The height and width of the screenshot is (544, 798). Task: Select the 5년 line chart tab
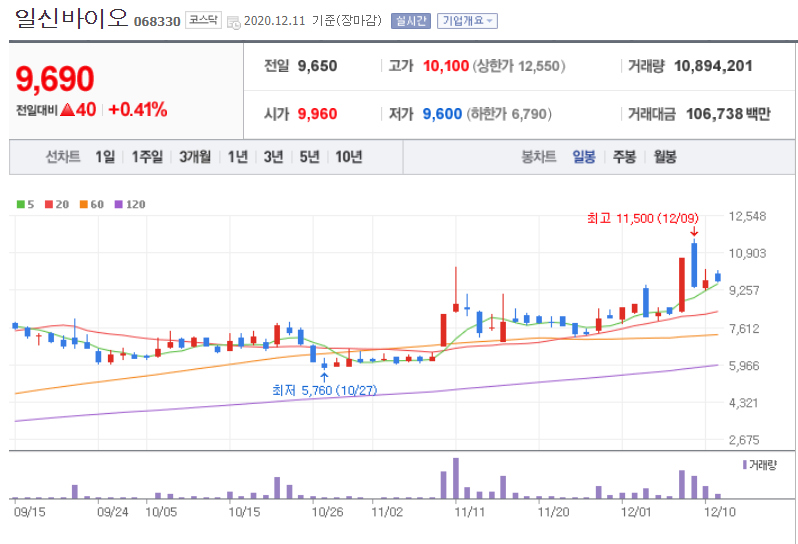309,157
